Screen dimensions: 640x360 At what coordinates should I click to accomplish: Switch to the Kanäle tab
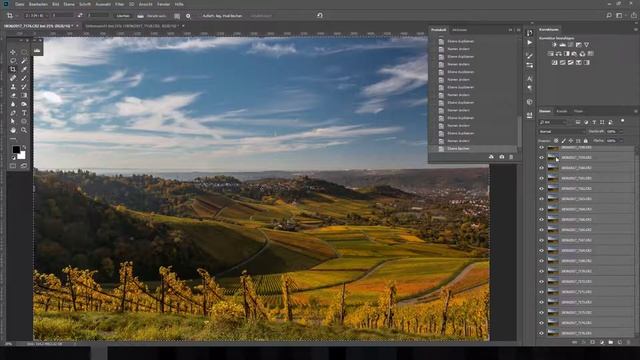point(562,111)
